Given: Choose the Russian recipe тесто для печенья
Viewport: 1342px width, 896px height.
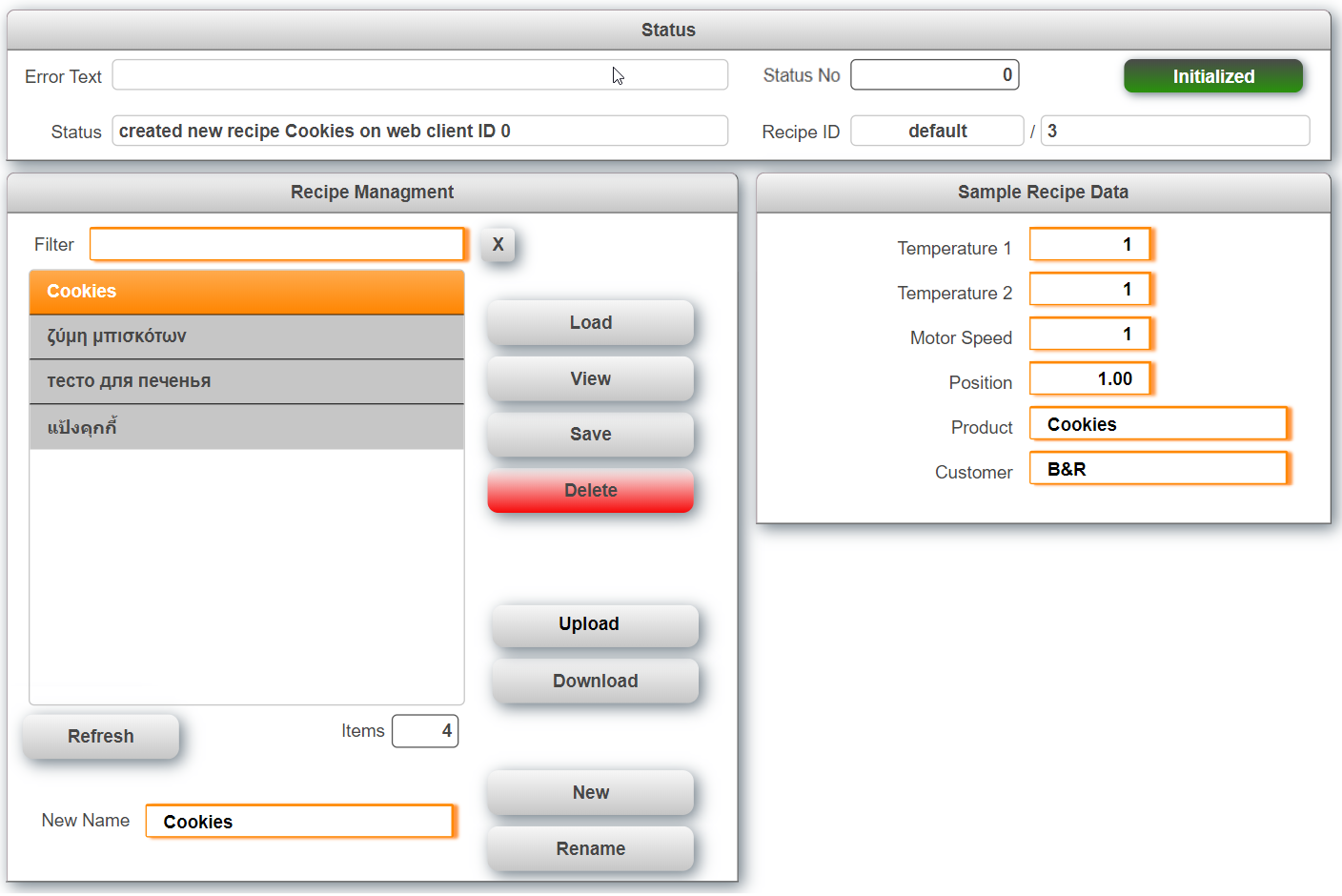Looking at the screenshot, I should 247,381.
